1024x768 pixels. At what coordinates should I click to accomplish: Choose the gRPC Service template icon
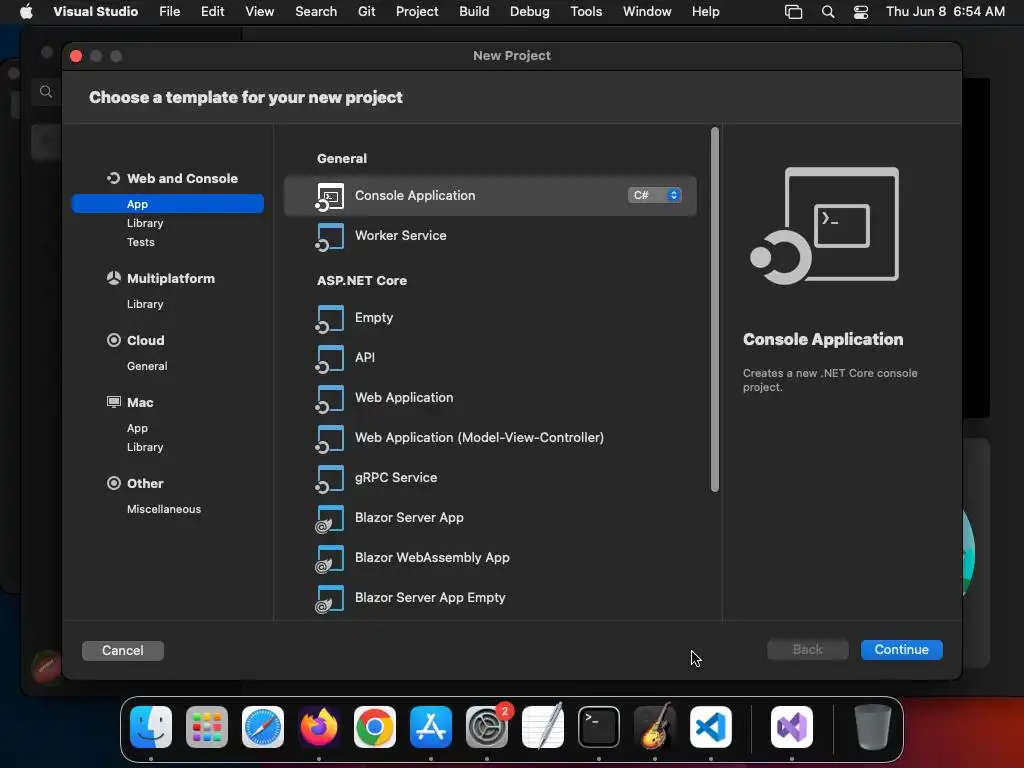330,478
